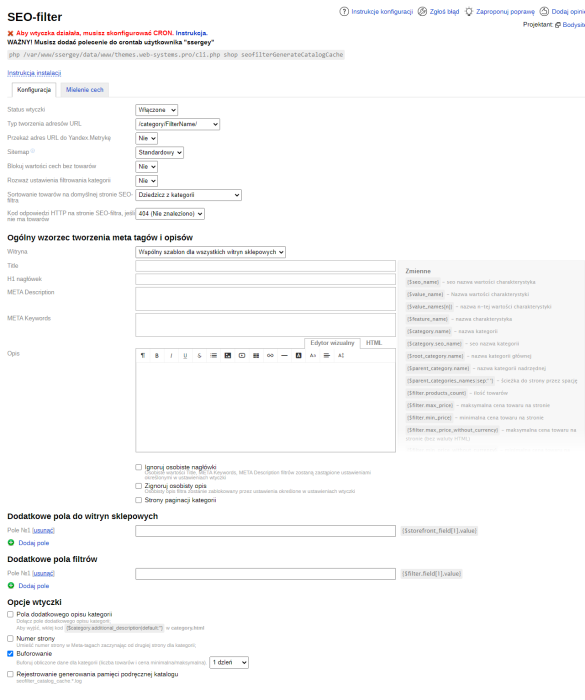Open Witryna storefront template dropdown
This screenshot has height=700, width=585.
pos(210,252)
